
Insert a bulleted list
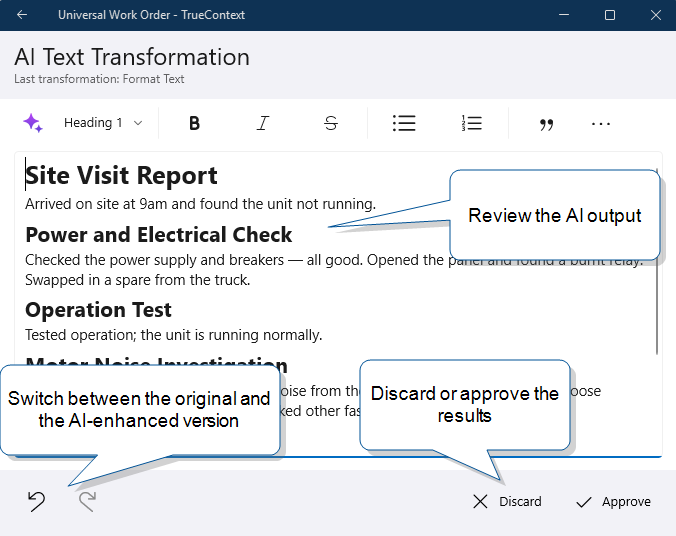pyautogui.click(x=404, y=123)
